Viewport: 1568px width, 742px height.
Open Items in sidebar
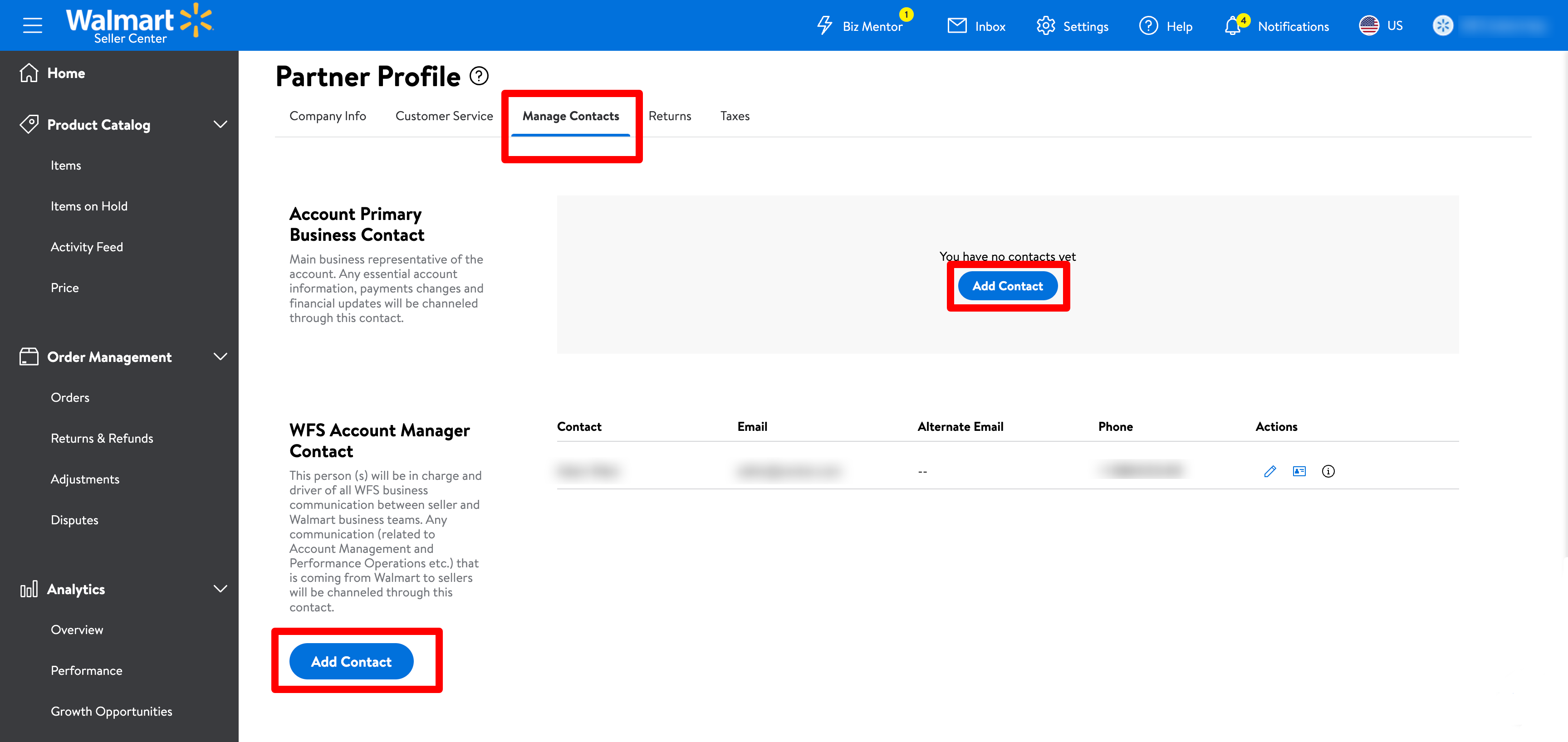(x=66, y=165)
